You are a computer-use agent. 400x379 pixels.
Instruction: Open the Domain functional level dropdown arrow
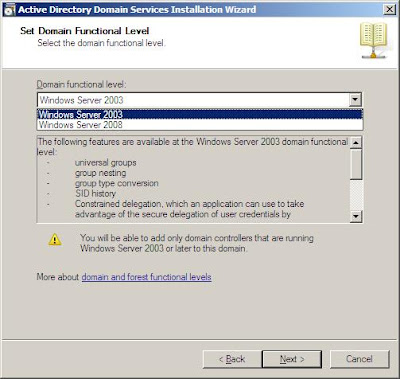(x=355, y=99)
